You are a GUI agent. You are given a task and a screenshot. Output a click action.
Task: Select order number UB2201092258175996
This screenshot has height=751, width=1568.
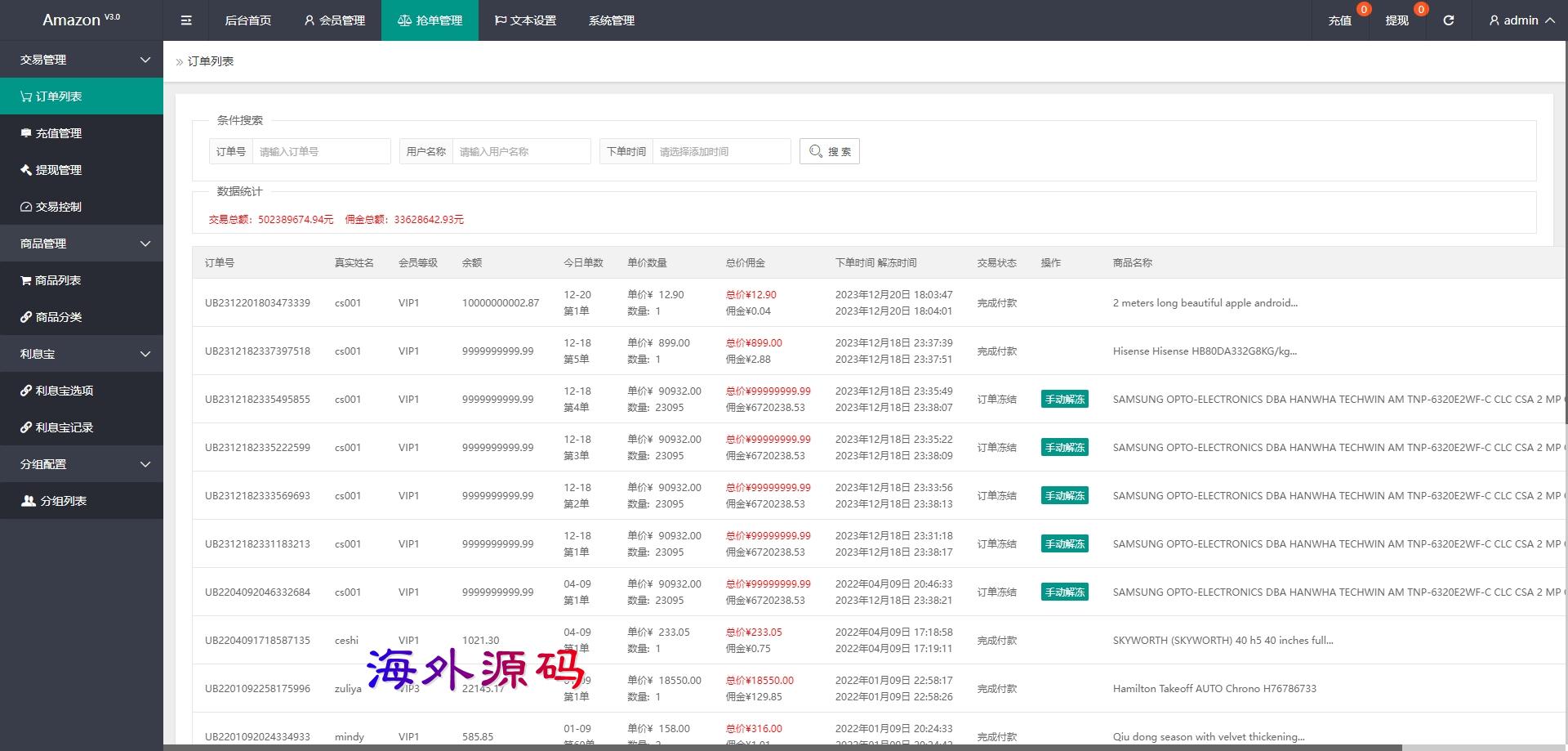pyautogui.click(x=257, y=689)
